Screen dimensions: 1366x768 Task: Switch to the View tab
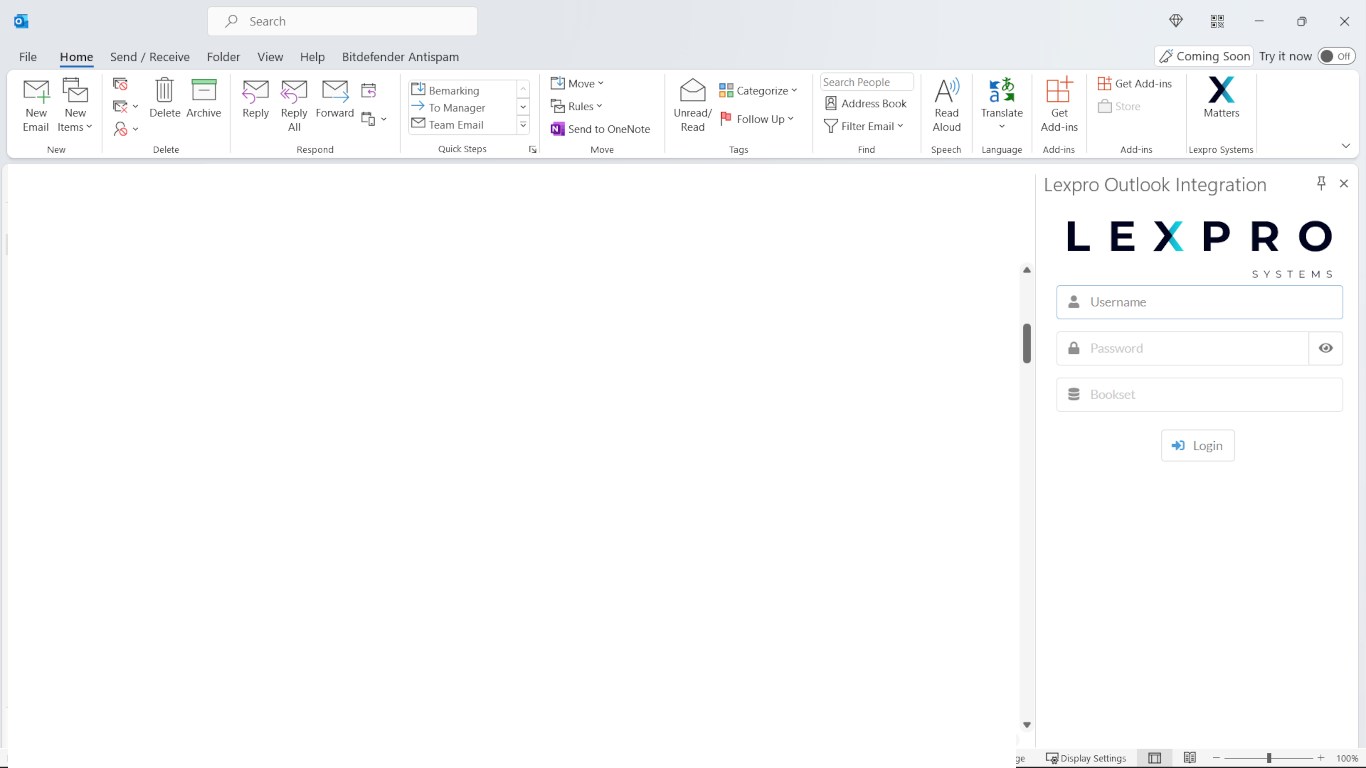[270, 57]
